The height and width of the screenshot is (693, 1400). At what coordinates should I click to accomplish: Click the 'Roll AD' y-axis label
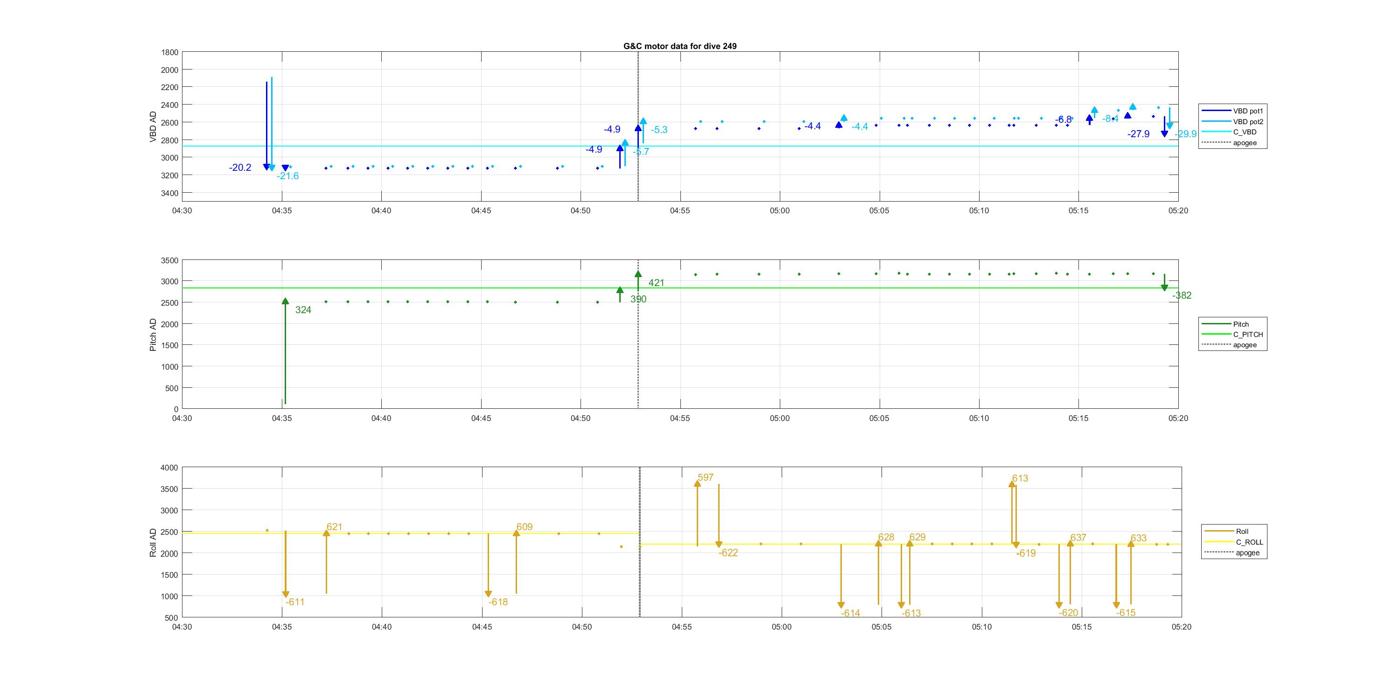click(x=153, y=541)
